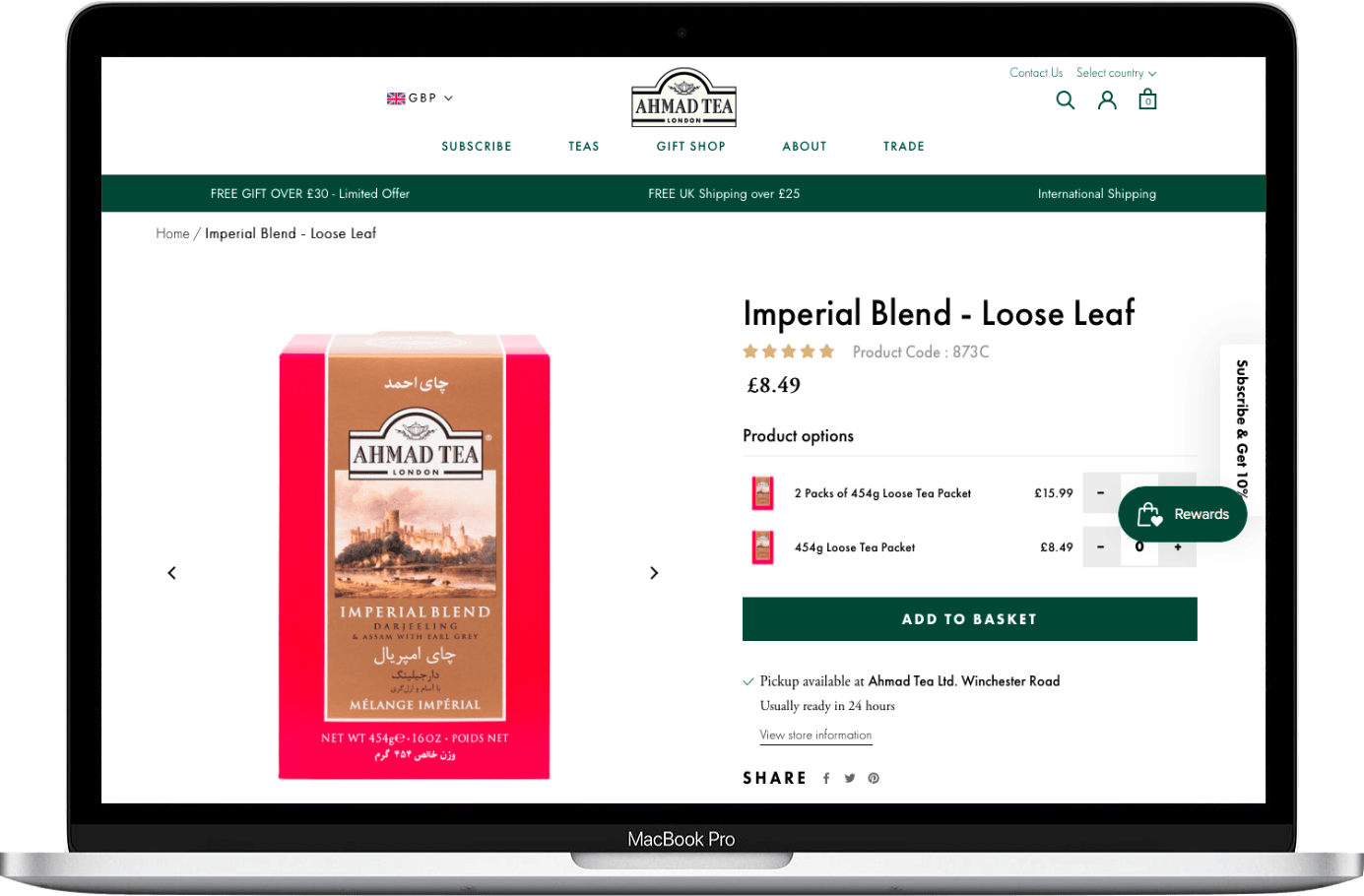The image size is (1364, 896).
Task: Switch to the GIFT SHOP menu
Action: [x=690, y=146]
